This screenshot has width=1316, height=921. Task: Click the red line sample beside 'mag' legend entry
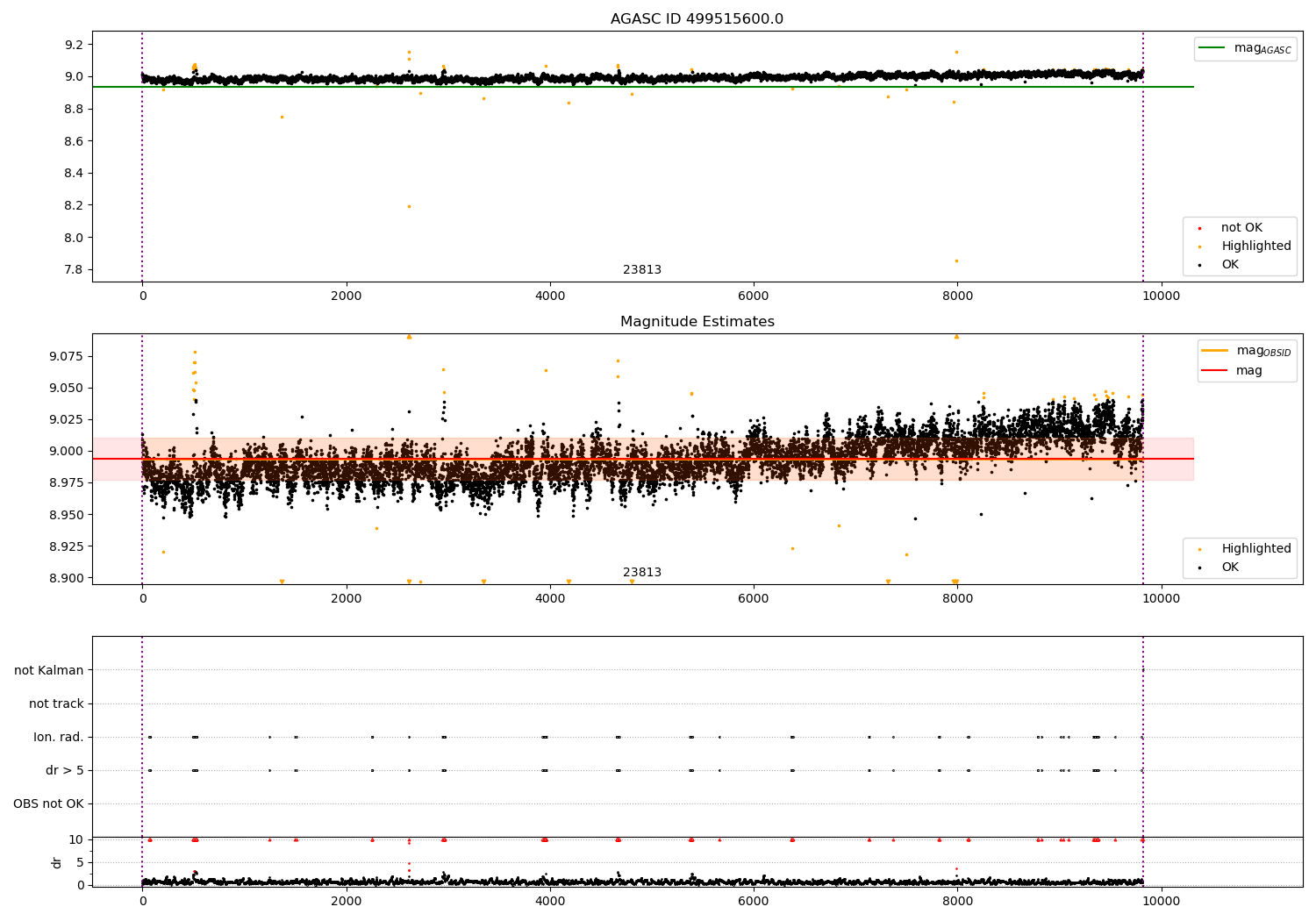coord(1215,371)
